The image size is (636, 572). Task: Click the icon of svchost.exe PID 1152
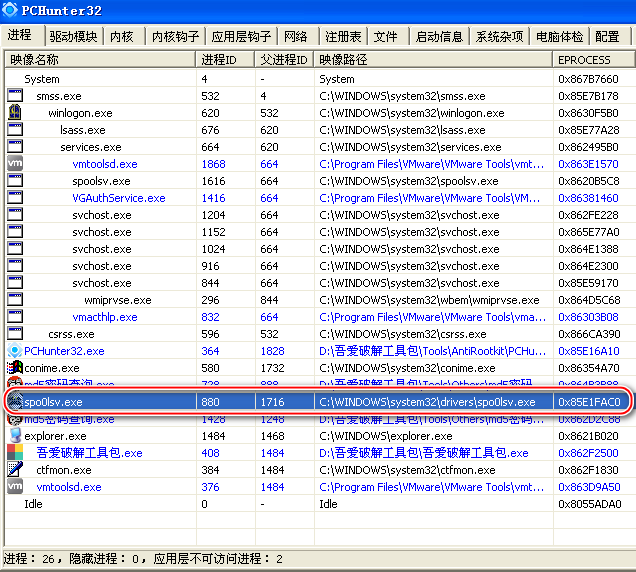pyautogui.click(x=15, y=232)
